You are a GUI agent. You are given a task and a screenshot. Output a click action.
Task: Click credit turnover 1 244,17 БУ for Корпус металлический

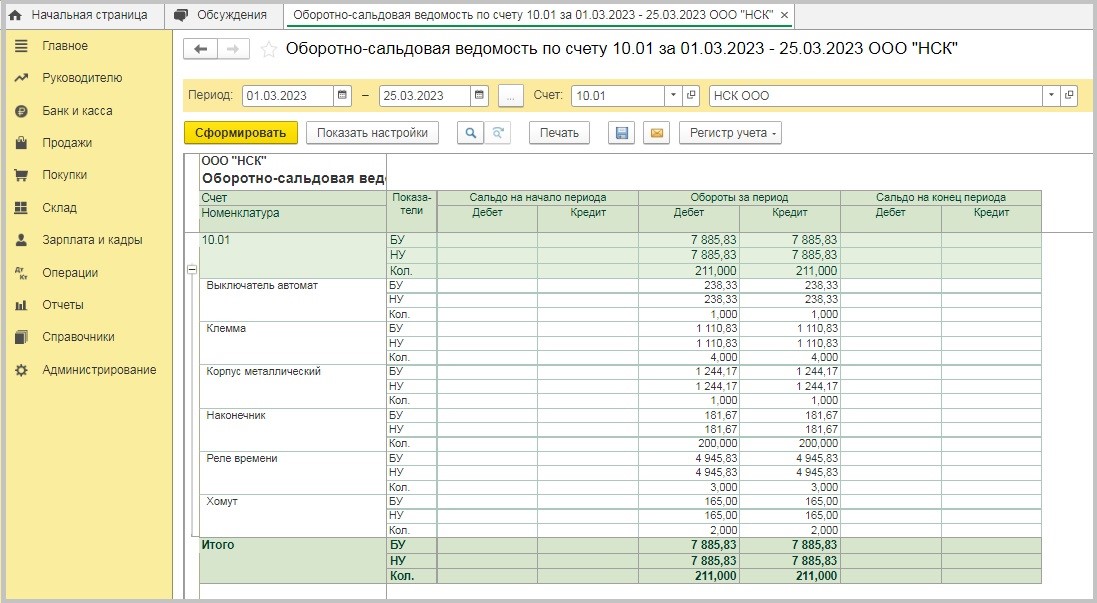[x=789, y=371]
